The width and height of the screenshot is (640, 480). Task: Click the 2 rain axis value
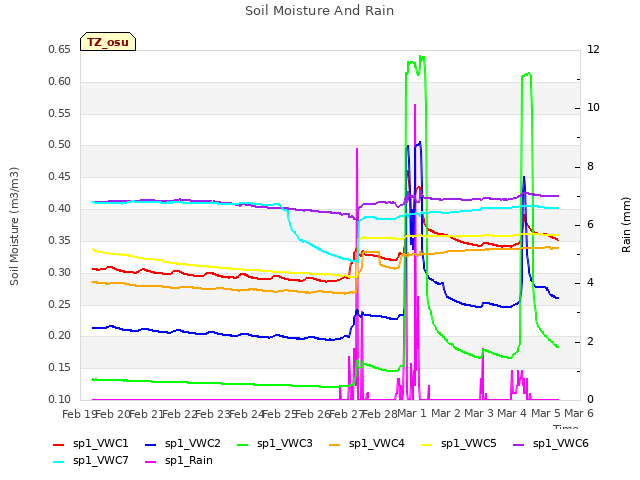click(x=591, y=342)
